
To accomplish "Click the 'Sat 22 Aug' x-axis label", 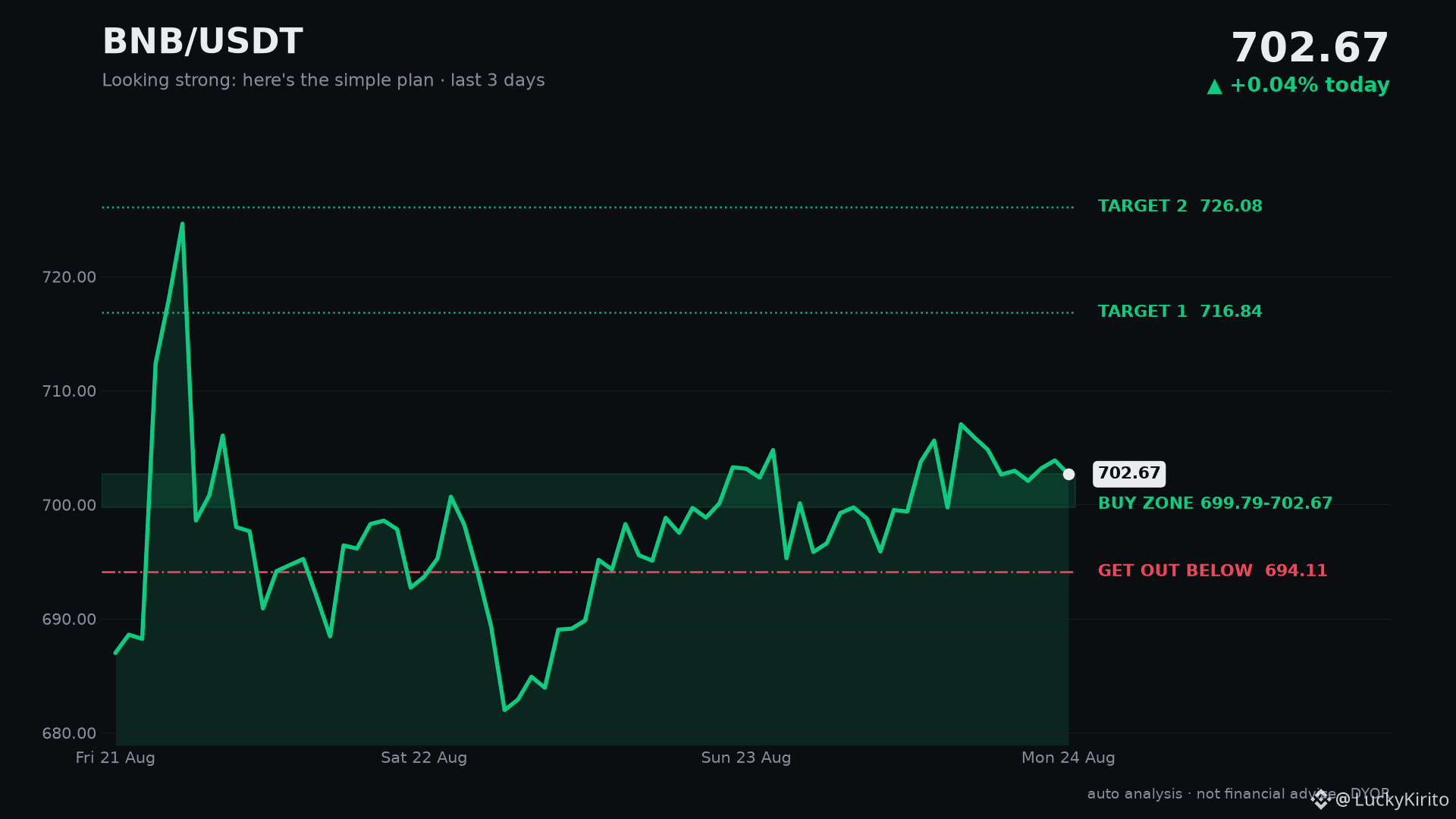I will point(424,758).
